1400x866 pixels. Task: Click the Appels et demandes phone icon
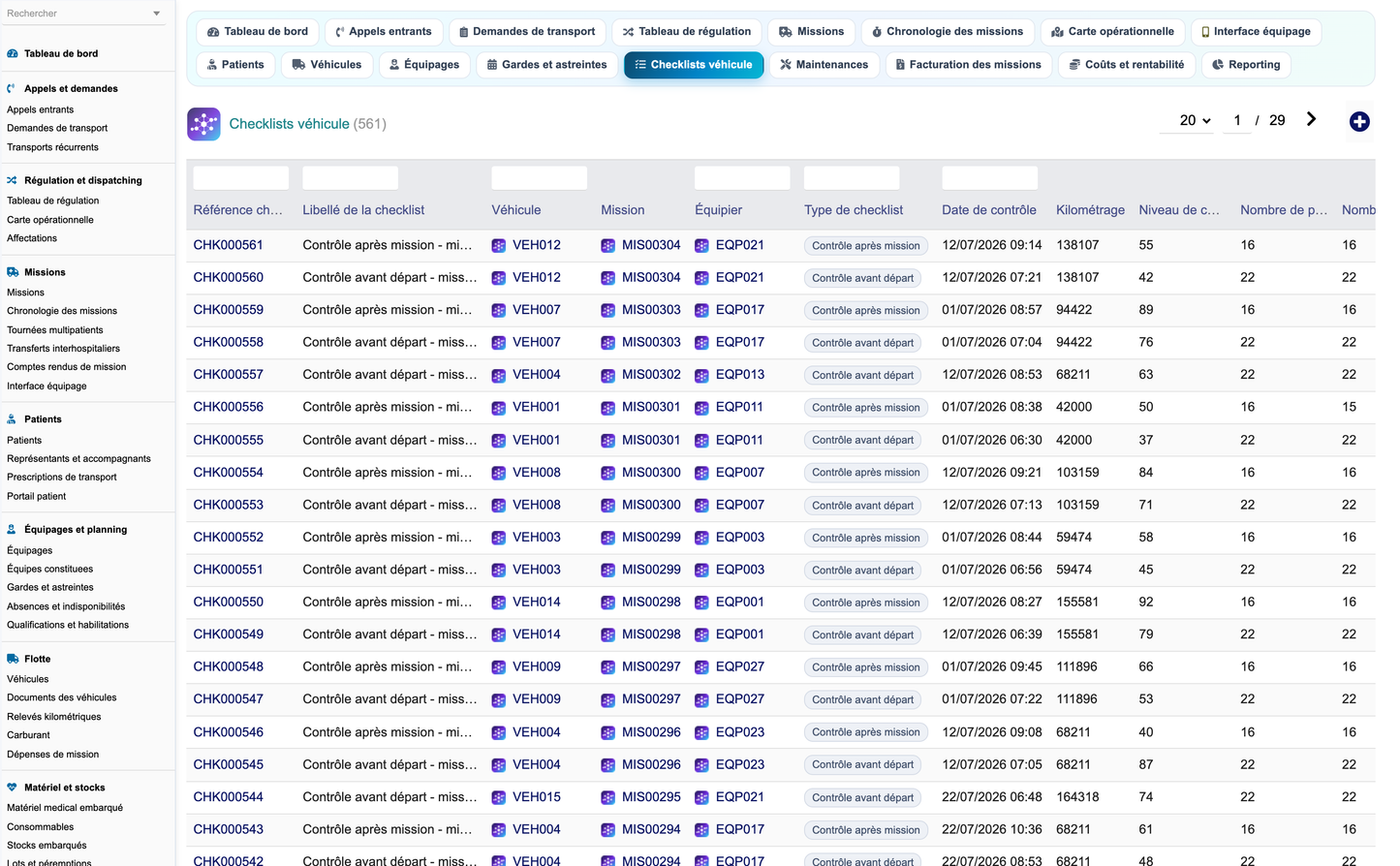[x=13, y=88]
